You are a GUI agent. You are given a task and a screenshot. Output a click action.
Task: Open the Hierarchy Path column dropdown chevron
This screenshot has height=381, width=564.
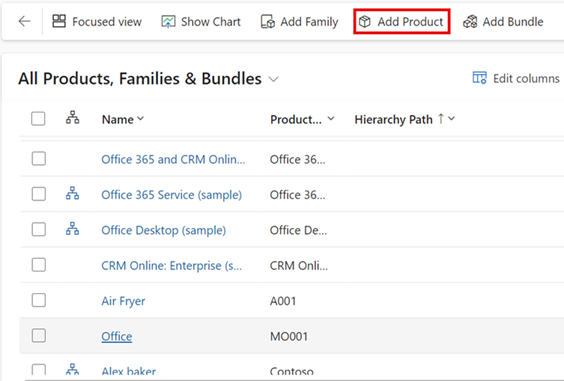pos(452,118)
